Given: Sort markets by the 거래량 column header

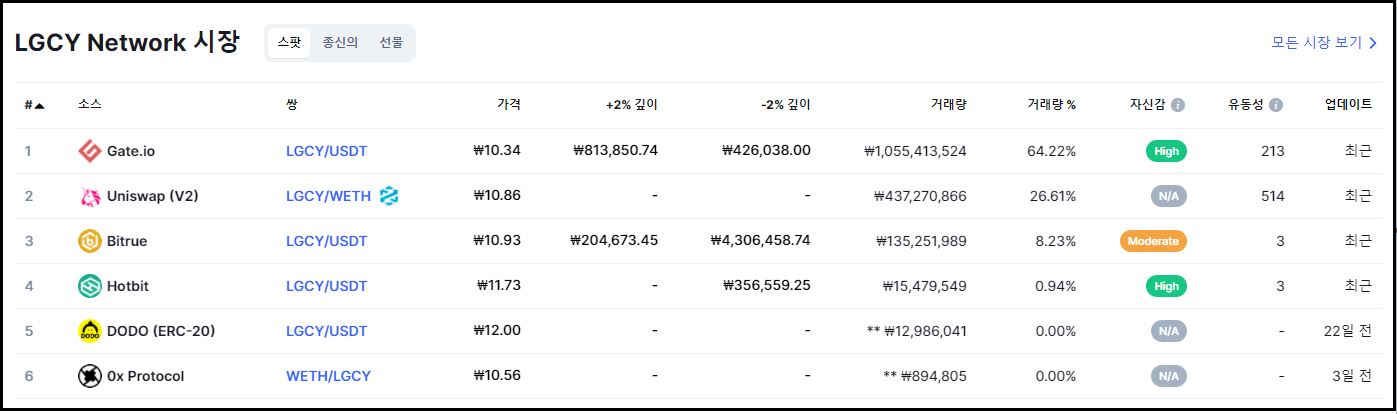Looking at the screenshot, I should pos(948,105).
